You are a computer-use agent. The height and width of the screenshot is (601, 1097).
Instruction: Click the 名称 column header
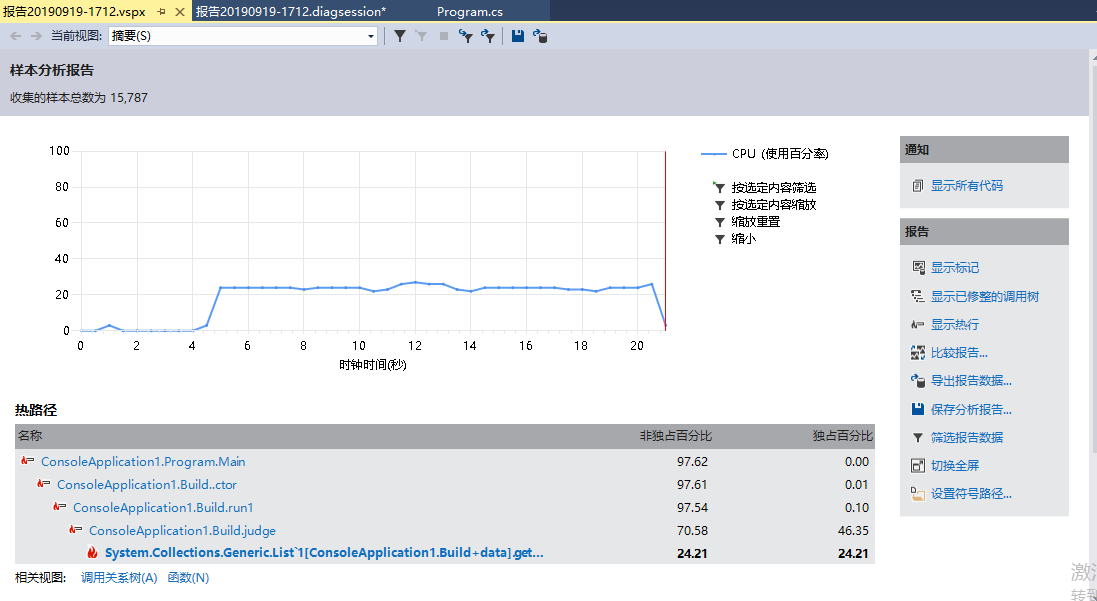pos(30,435)
